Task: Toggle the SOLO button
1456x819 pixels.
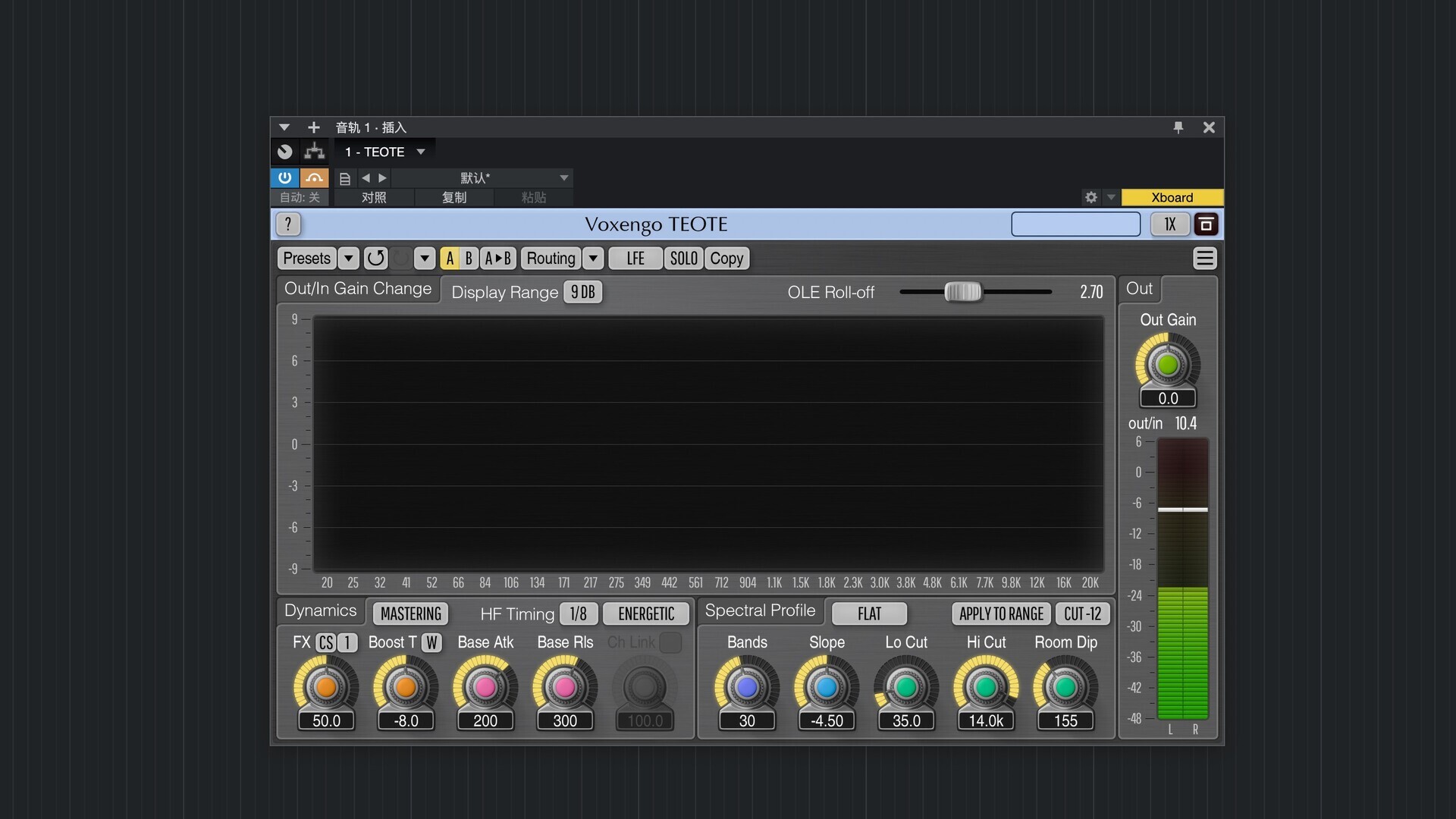Action: pos(683,259)
